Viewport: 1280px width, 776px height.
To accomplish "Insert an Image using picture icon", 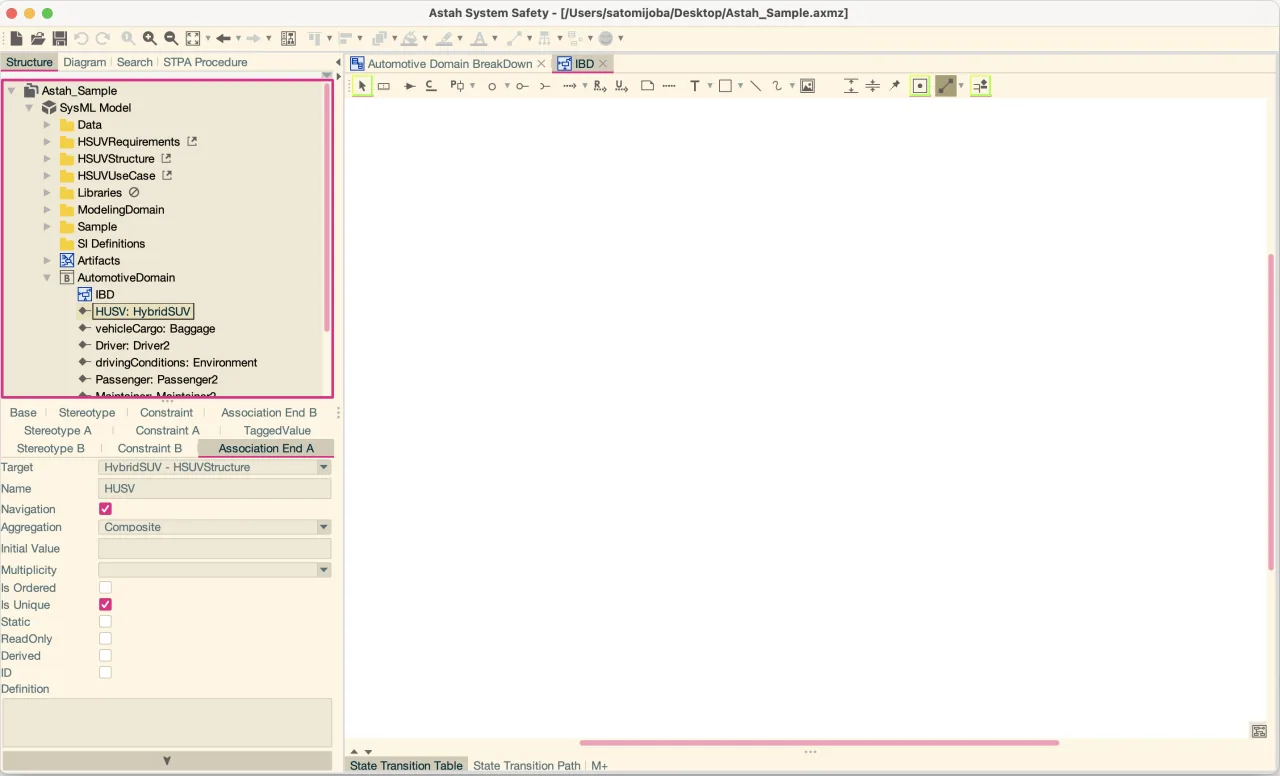I will tap(807, 86).
